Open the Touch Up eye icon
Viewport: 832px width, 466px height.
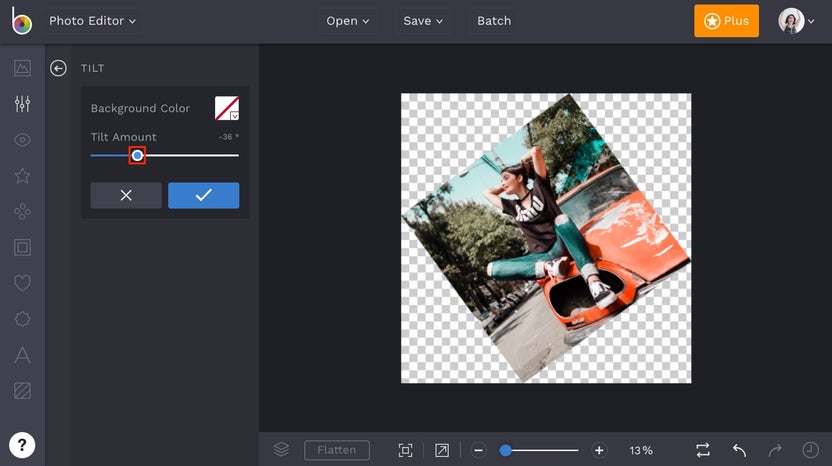coord(22,140)
